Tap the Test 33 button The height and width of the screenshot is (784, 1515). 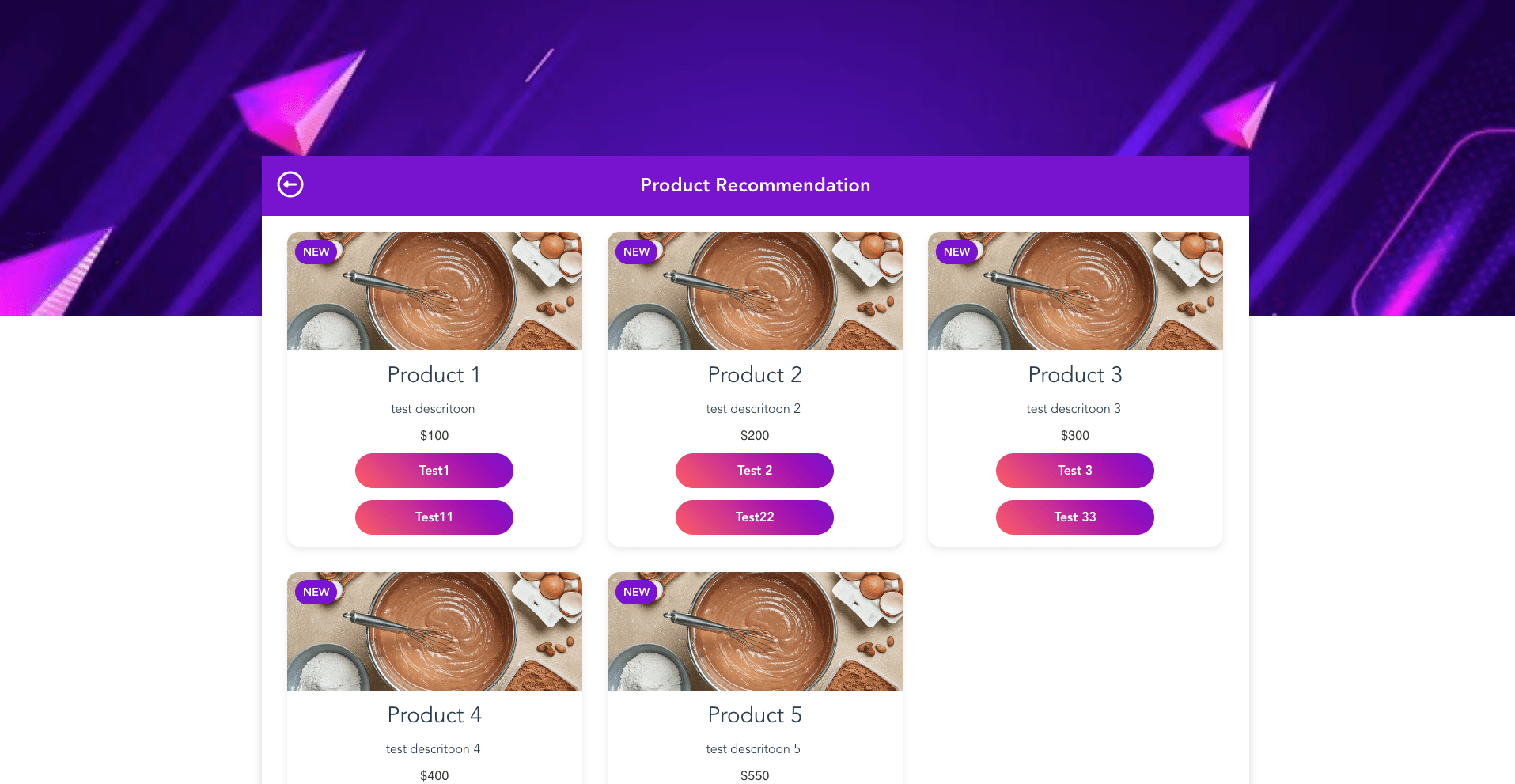click(x=1075, y=517)
